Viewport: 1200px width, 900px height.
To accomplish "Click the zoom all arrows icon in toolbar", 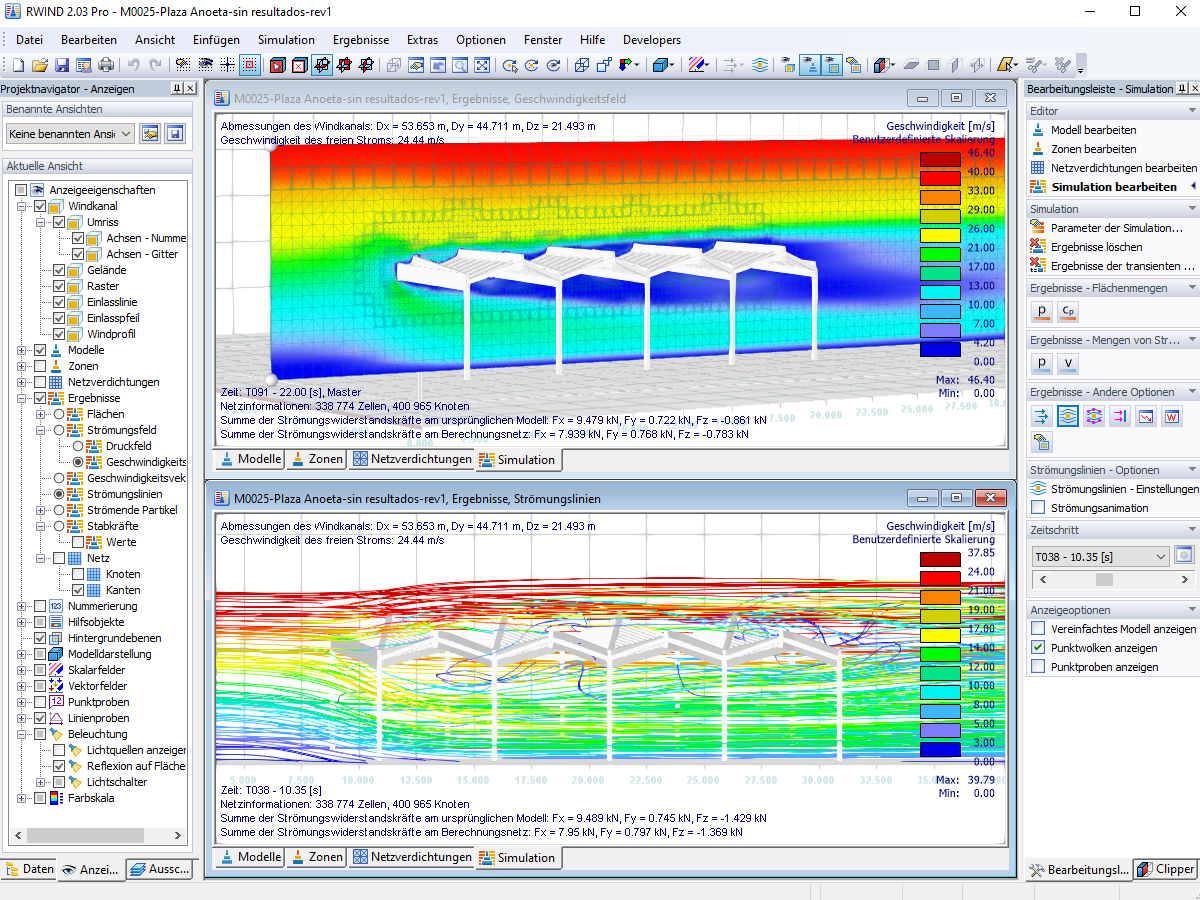I will (482, 65).
